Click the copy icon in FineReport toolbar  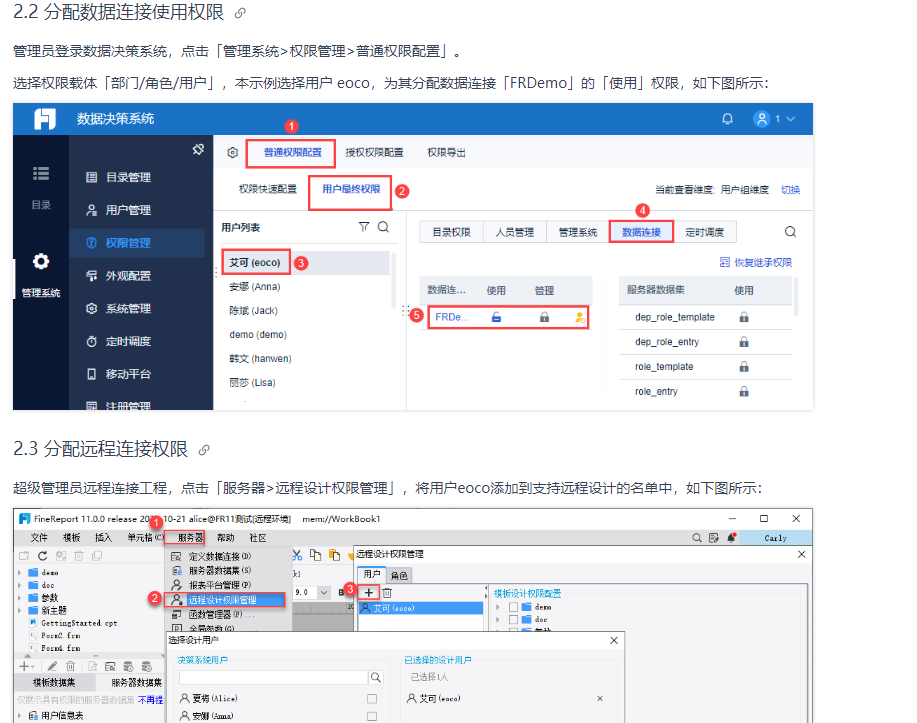pos(315,555)
